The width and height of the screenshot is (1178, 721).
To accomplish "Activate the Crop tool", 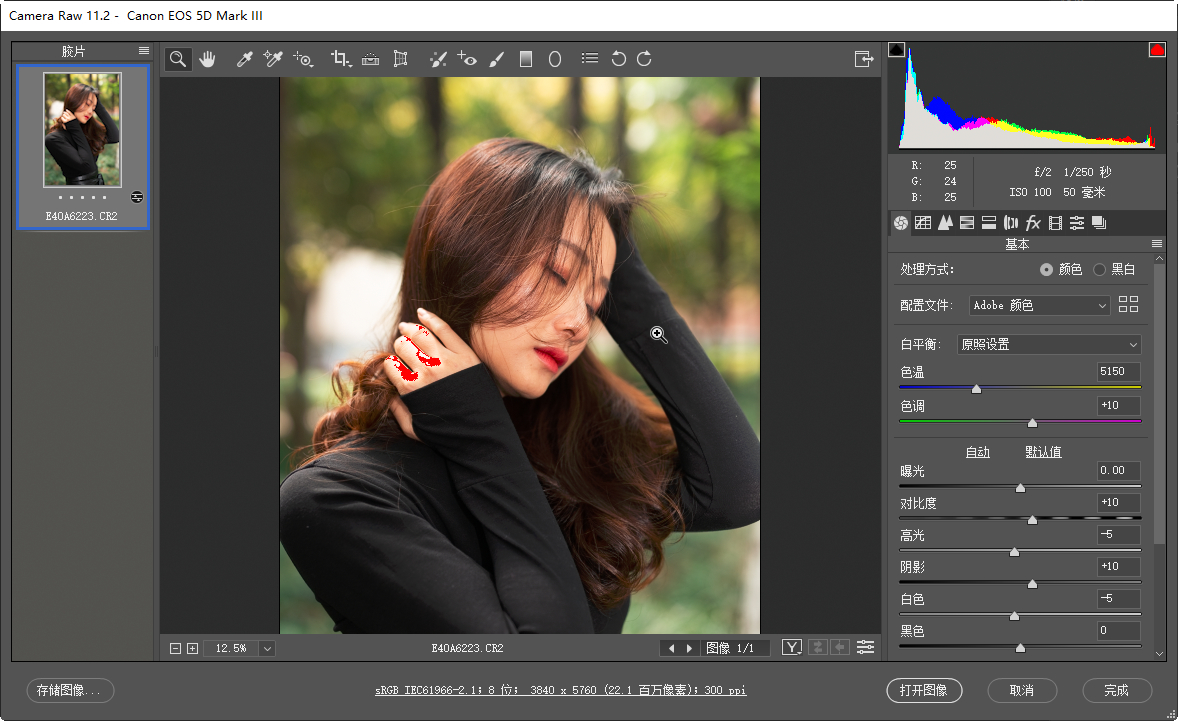I will pos(341,59).
